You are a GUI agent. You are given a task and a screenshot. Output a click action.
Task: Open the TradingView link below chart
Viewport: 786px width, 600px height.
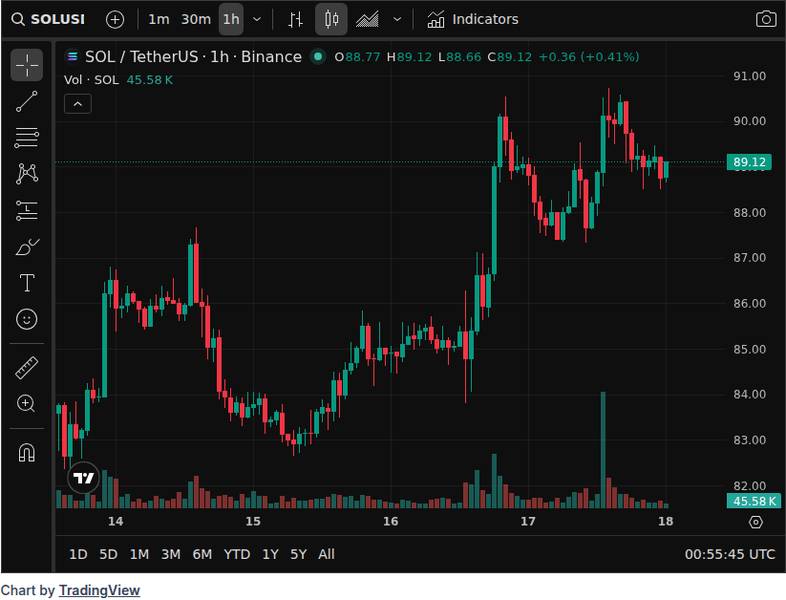(99, 590)
